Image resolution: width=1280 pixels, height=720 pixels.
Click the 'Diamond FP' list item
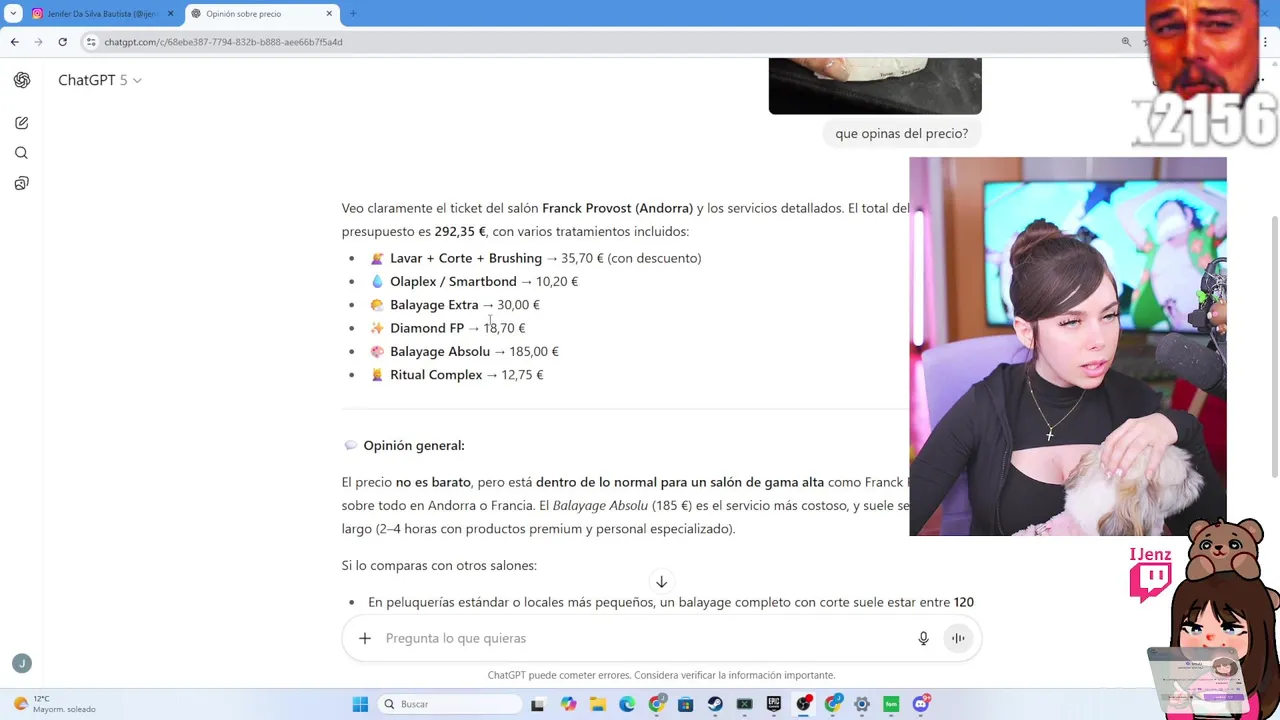click(x=427, y=328)
